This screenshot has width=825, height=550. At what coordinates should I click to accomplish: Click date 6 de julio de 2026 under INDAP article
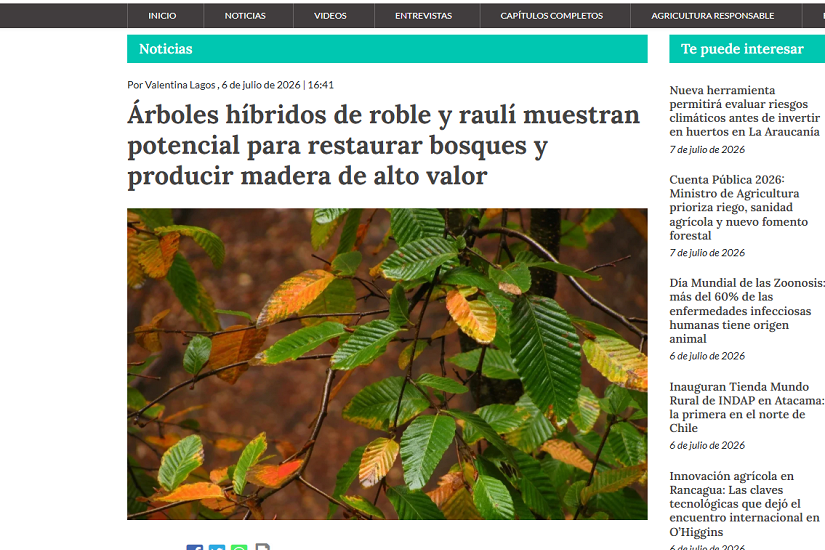(707, 445)
